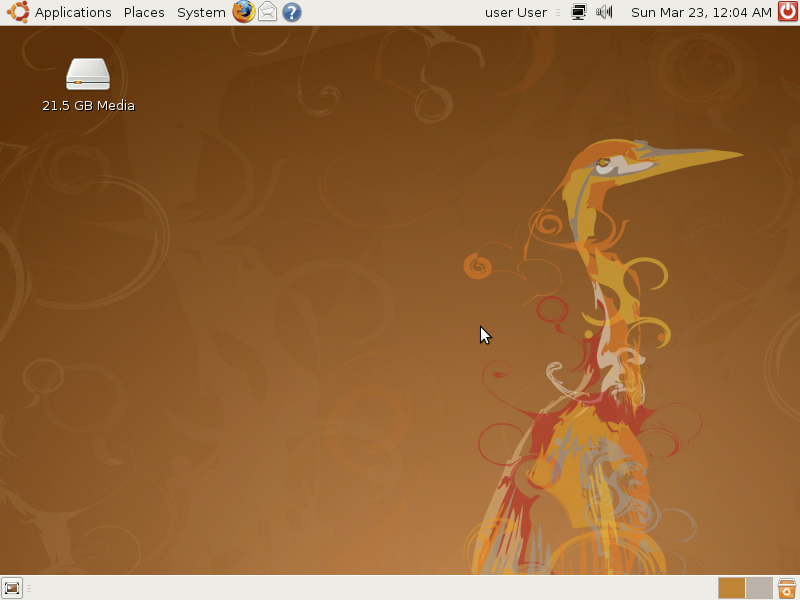Click the volume speaker icon
Viewport: 800px width, 600px height.
[604, 12]
